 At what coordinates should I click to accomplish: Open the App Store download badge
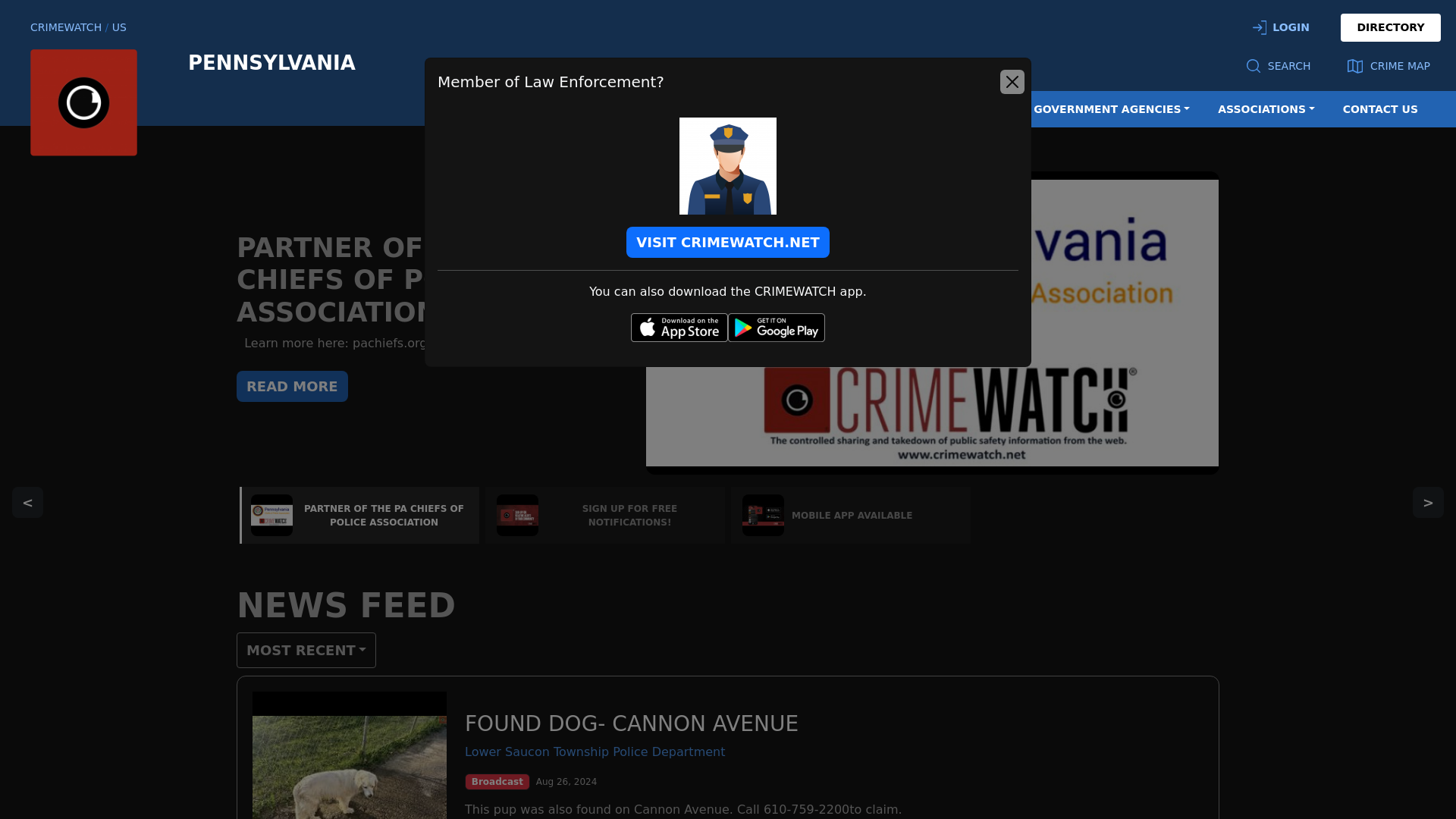(x=679, y=328)
